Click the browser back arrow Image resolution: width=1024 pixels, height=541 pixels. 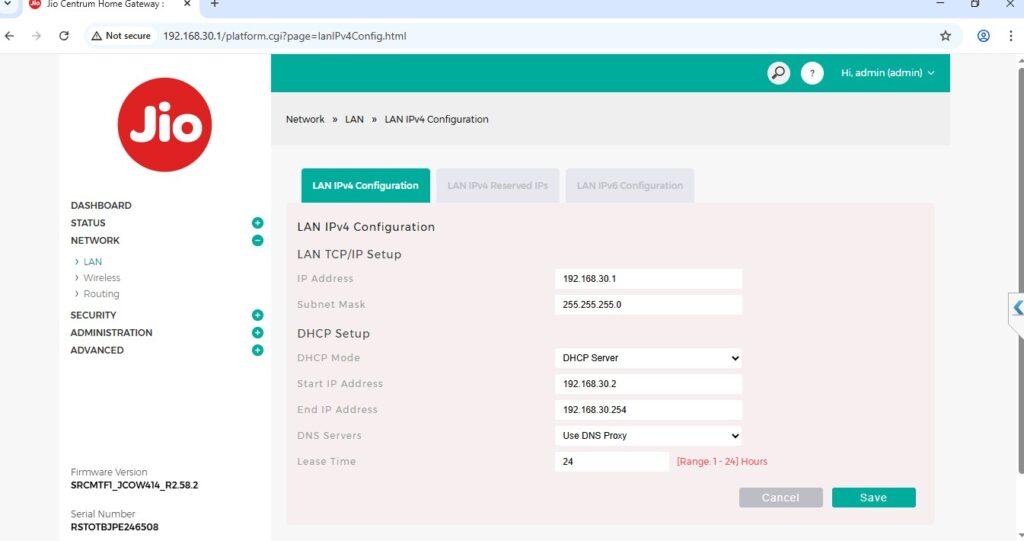pos(10,36)
